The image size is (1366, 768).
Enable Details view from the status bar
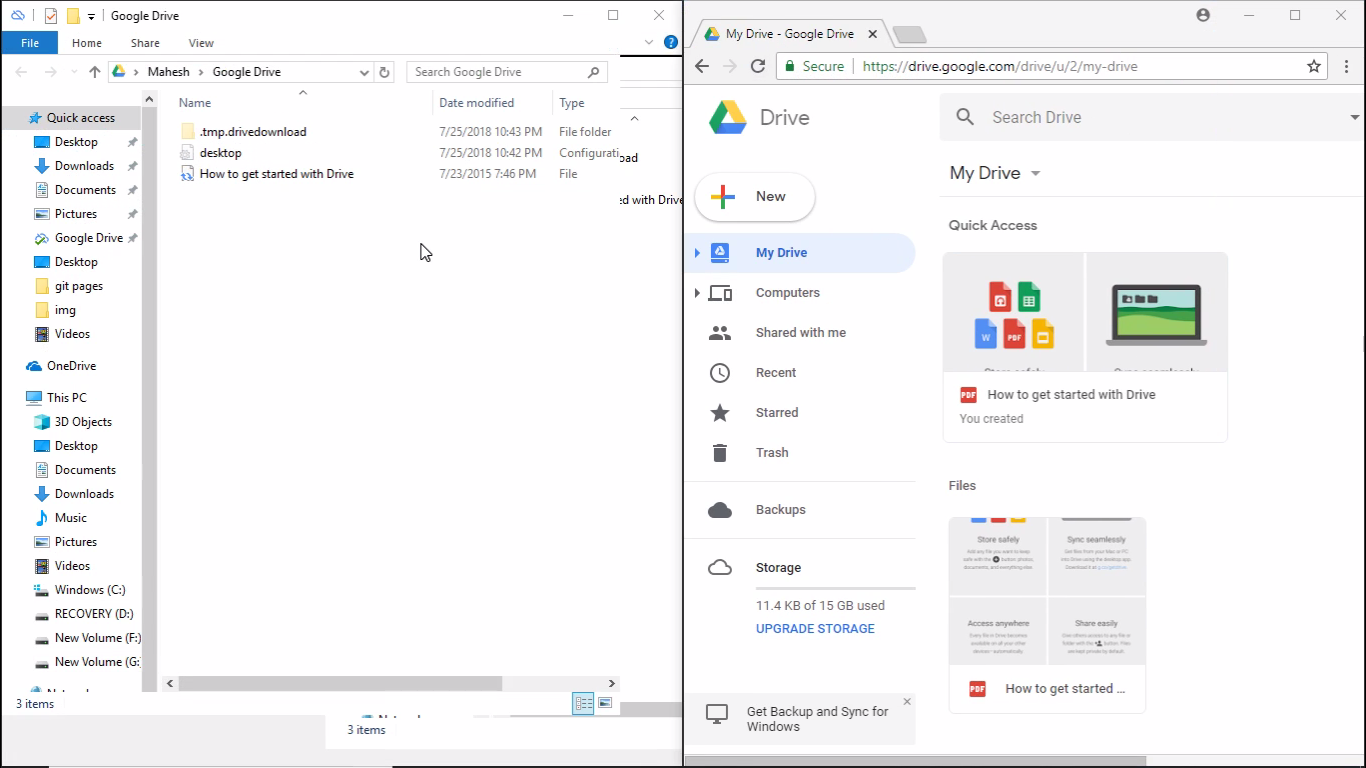coord(582,703)
